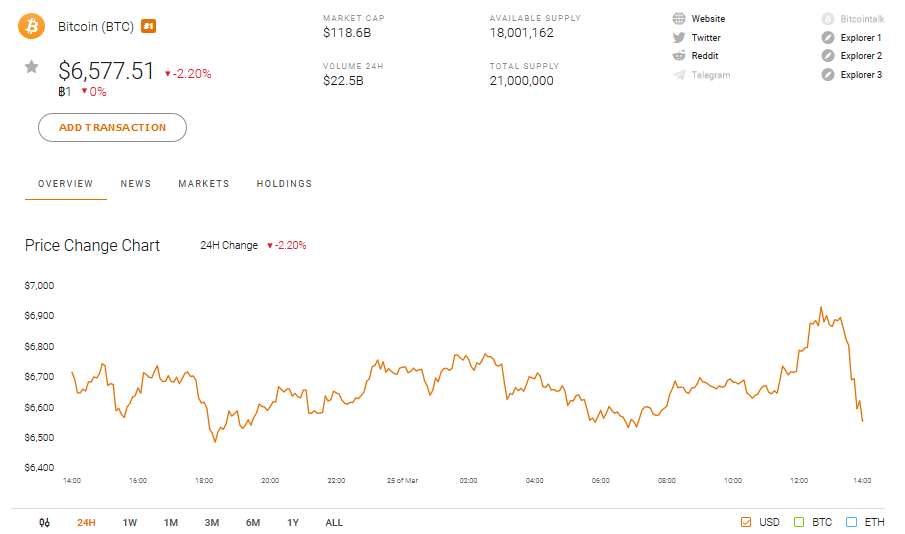This screenshot has width=905, height=534.
Task: Click the ฿1 price in BTC
Action: click(x=65, y=92)
